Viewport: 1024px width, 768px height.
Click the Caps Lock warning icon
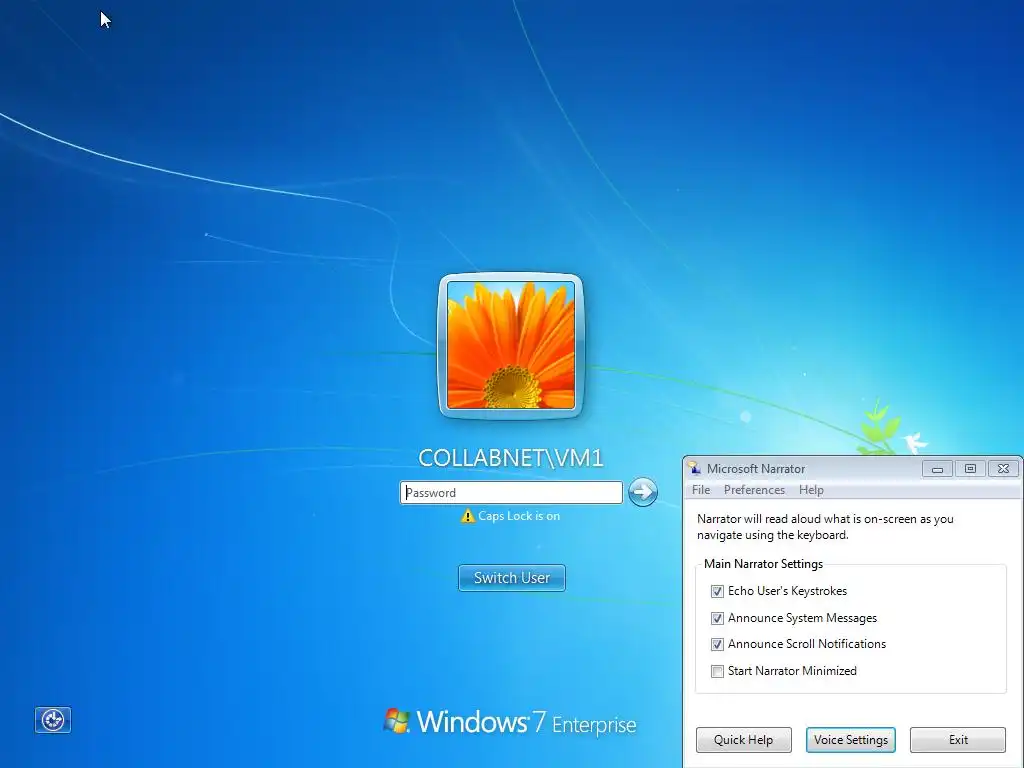pos(468,516)
